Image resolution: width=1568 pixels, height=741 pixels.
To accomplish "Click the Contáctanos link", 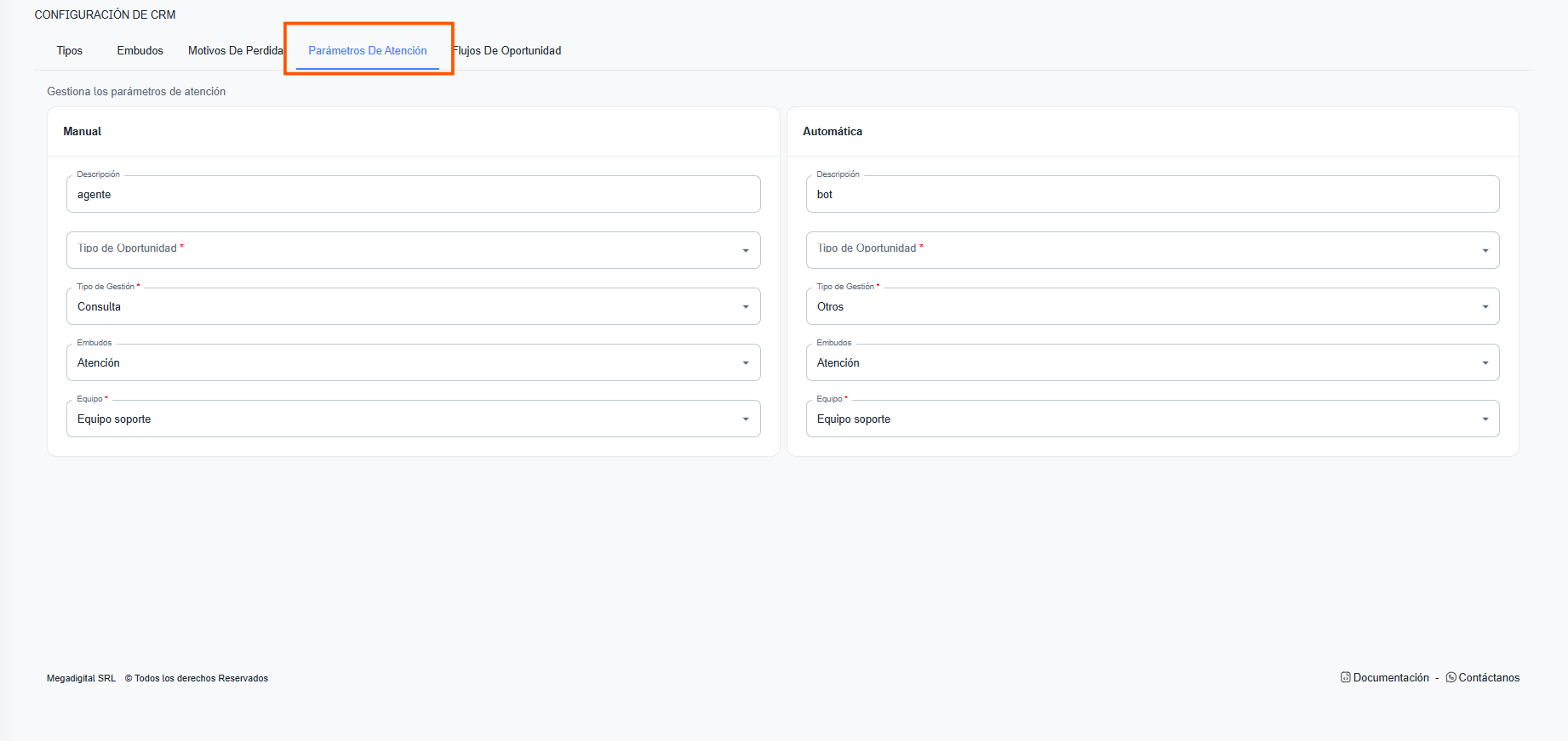I will point(1489,678).
